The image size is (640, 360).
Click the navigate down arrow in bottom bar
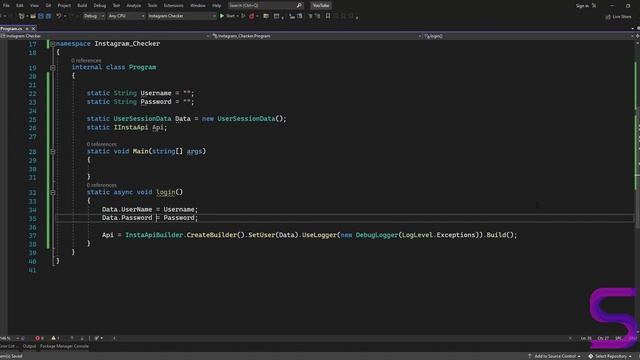click(82, 338)
